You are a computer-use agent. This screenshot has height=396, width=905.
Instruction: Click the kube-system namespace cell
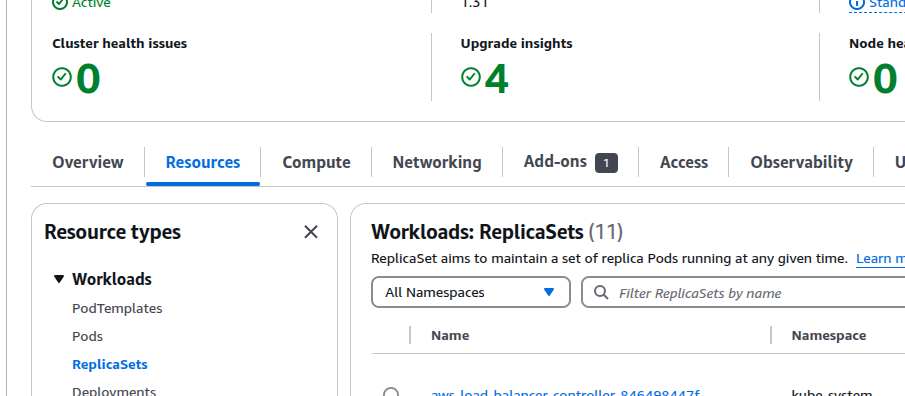coord(832,394)
